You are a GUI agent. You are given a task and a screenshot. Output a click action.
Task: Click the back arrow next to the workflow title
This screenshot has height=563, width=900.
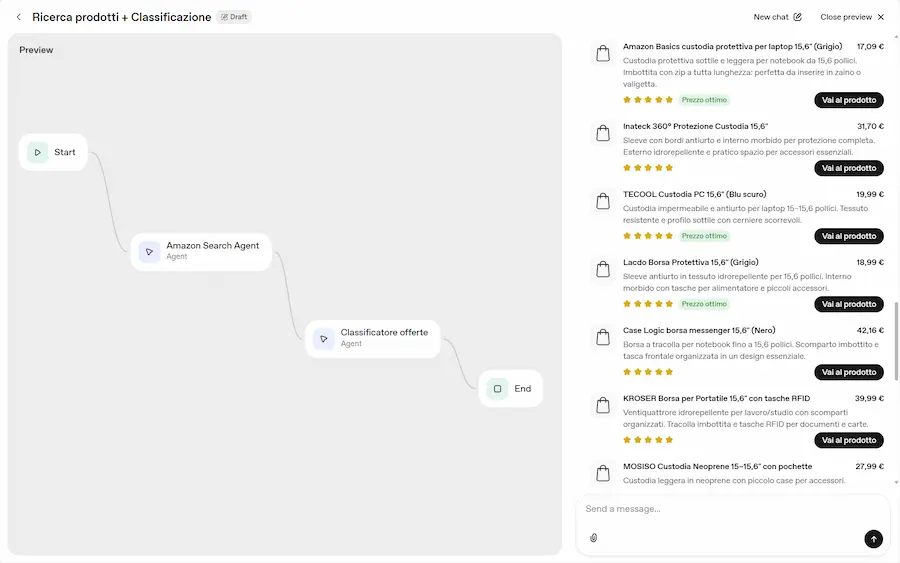18,17
